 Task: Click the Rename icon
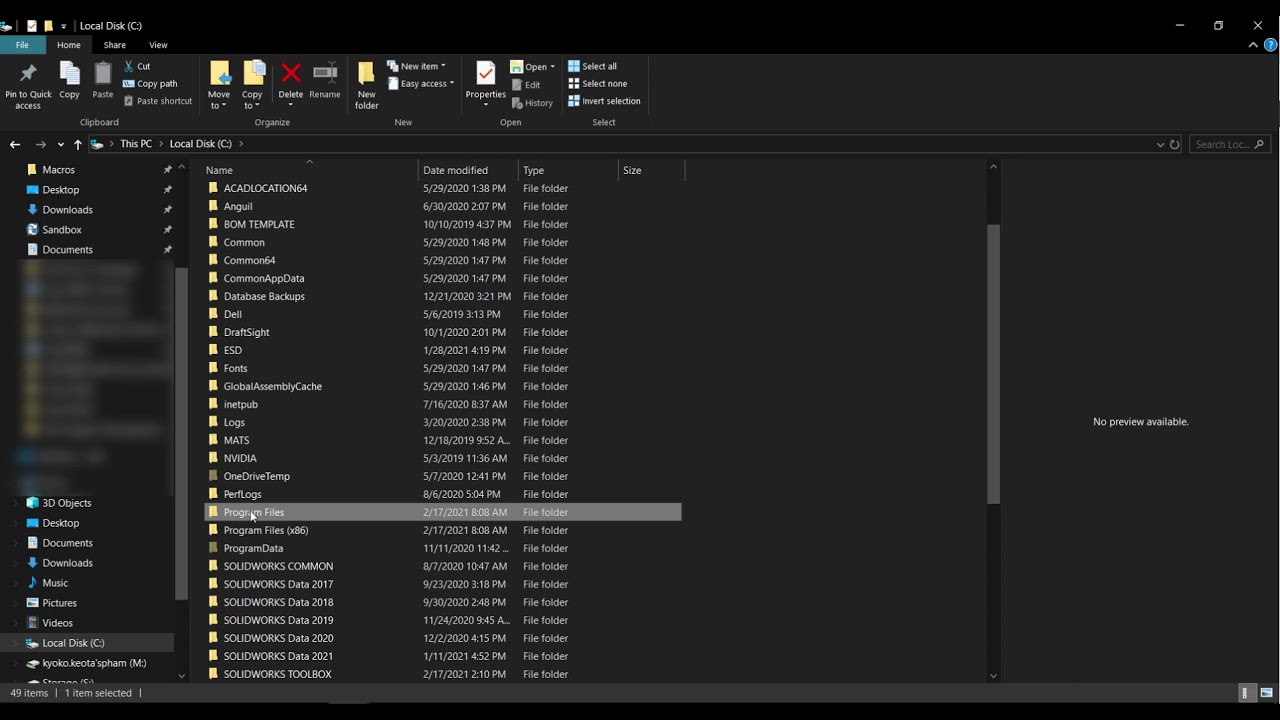tap(325, 72)
